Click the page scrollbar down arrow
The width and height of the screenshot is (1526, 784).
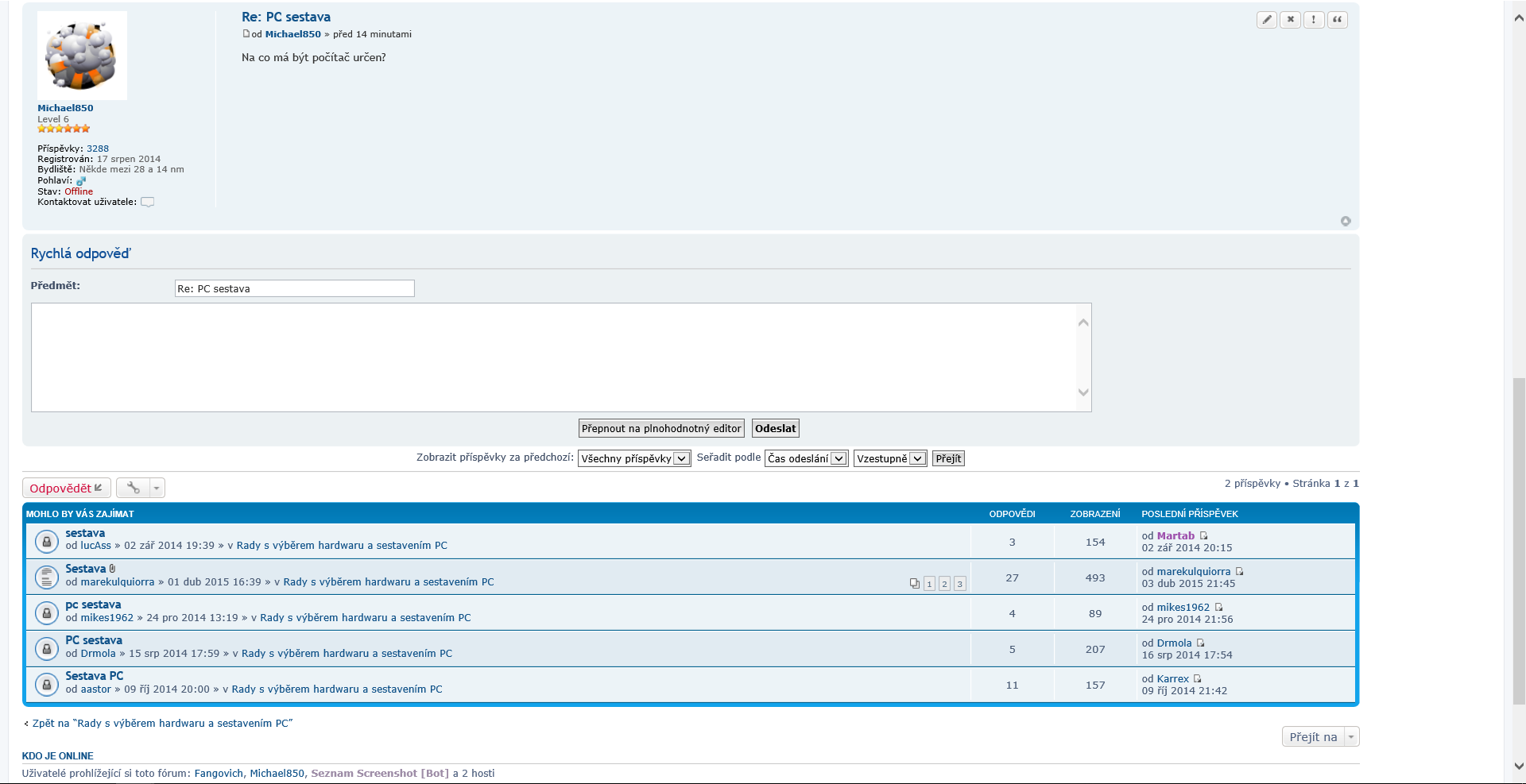(1519, 767)
